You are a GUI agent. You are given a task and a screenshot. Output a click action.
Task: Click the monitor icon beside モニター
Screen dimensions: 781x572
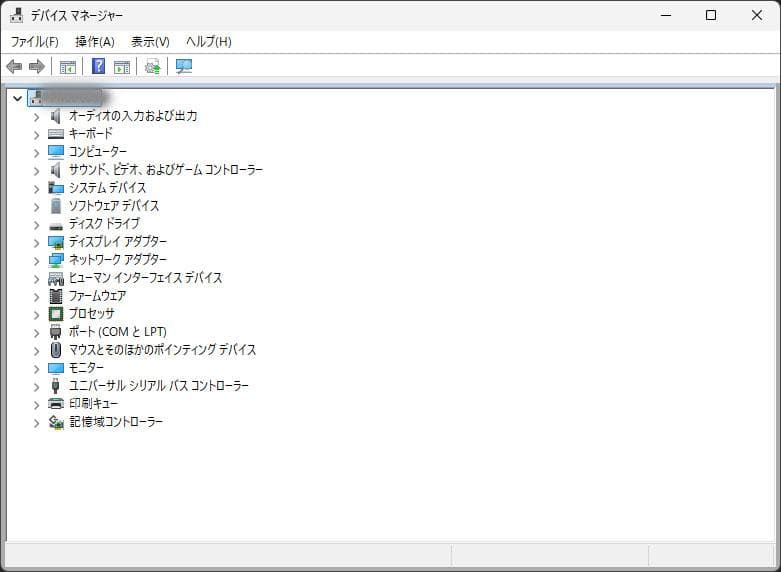click(56, 368)
